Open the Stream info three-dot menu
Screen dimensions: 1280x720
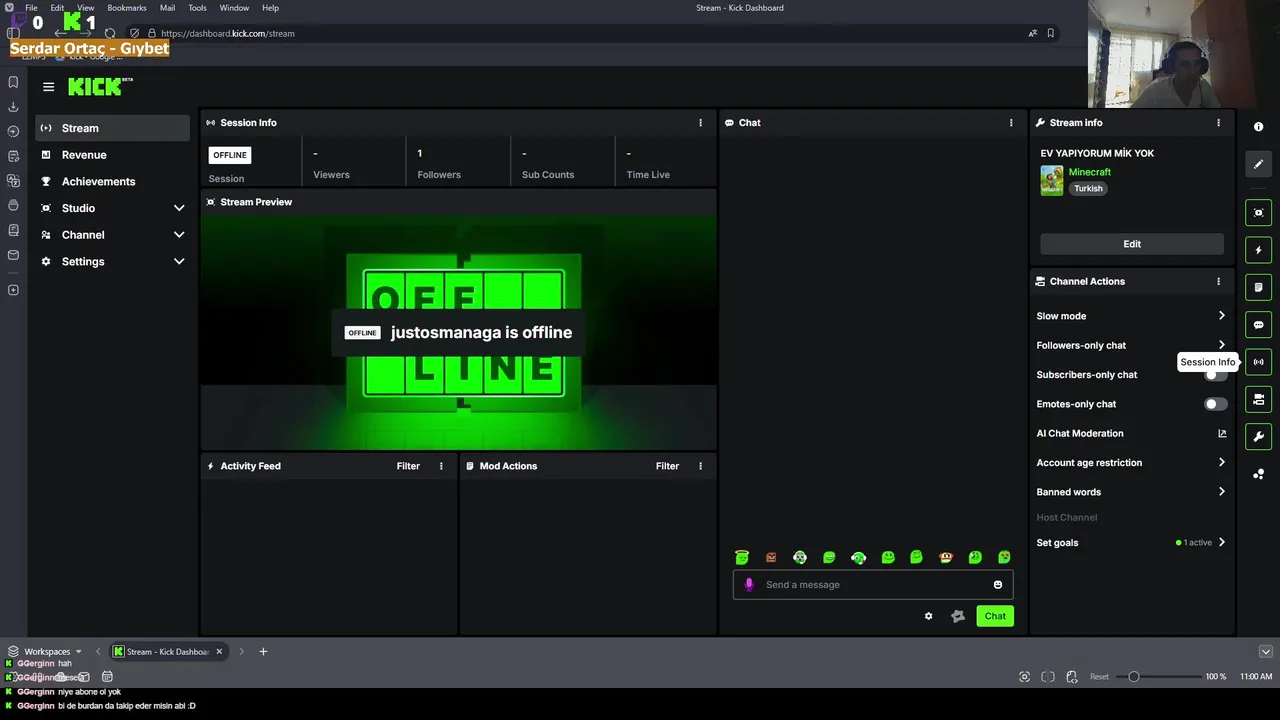tap(1218, 123)
